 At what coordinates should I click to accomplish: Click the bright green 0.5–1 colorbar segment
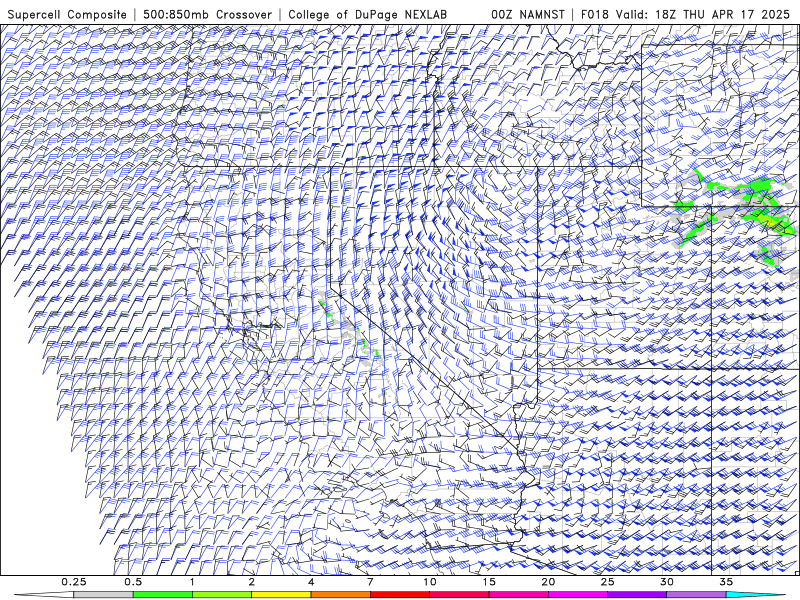click(x=163, y=595)
